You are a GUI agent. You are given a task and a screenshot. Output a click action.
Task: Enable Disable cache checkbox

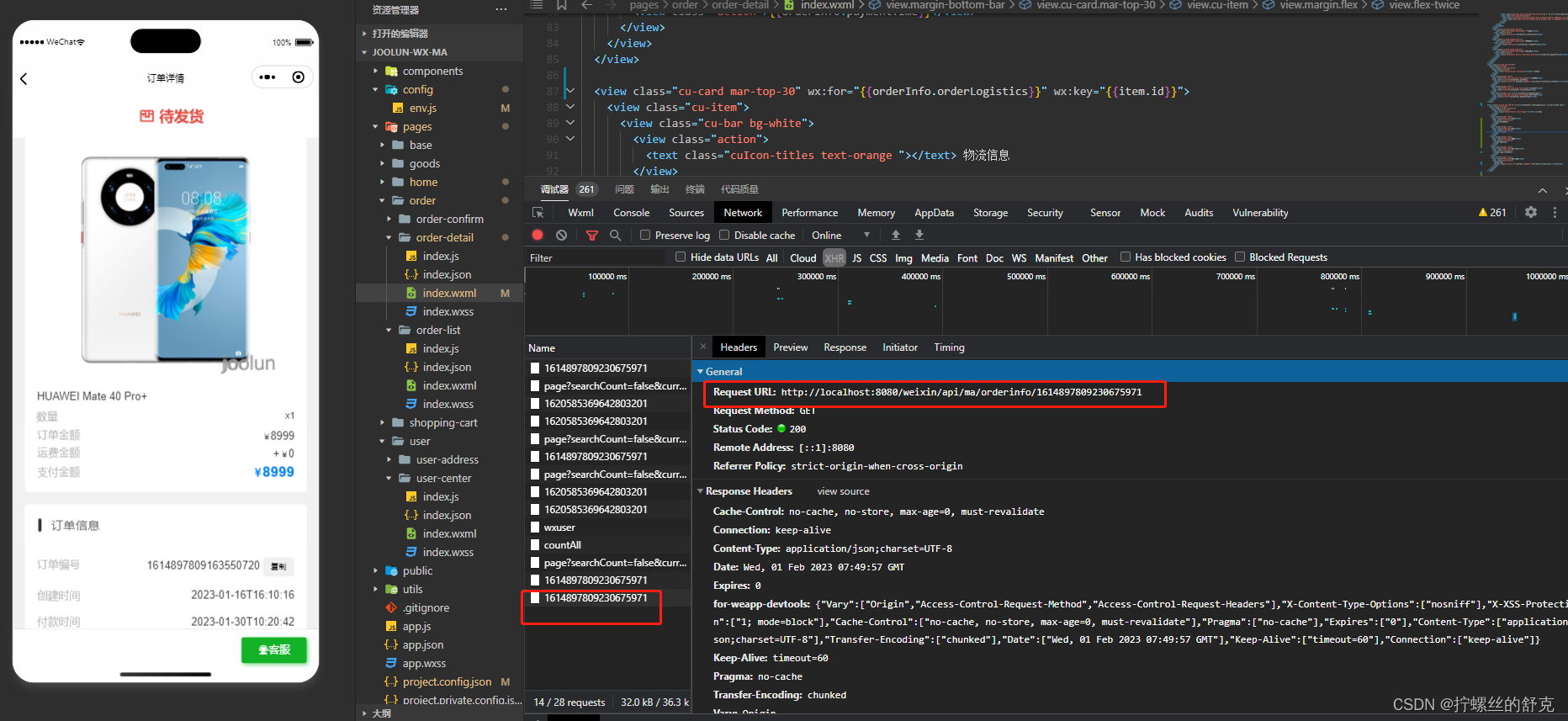(x=724, y=236)
